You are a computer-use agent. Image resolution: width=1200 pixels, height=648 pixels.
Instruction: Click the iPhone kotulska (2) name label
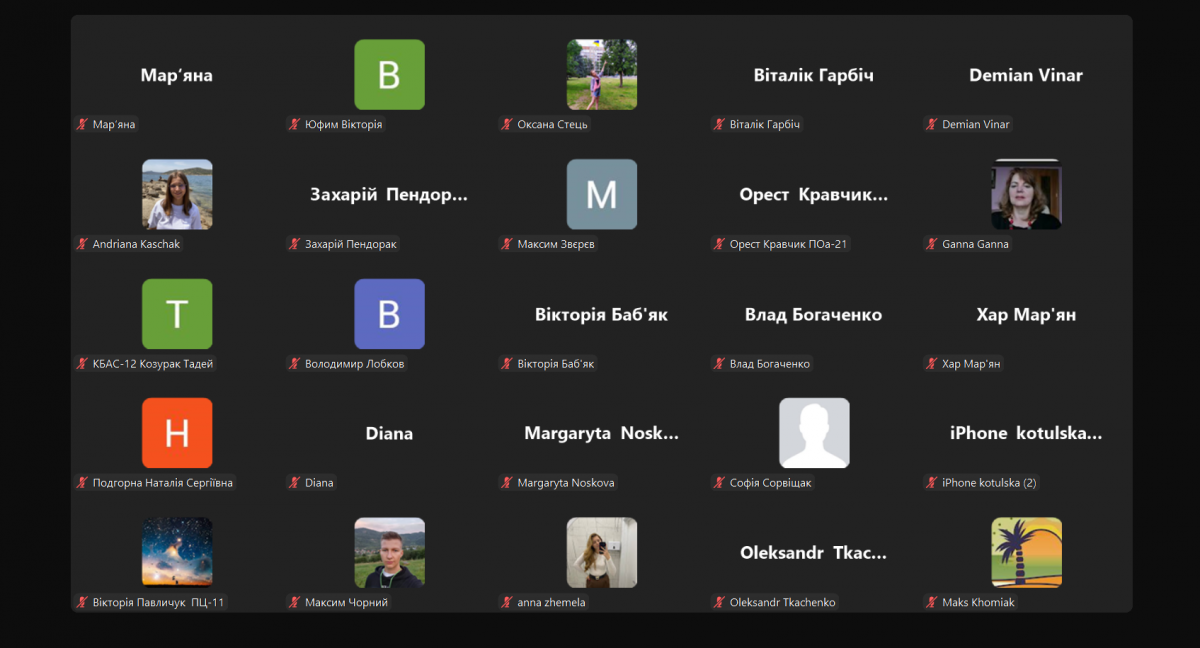(x=988, y=483)
